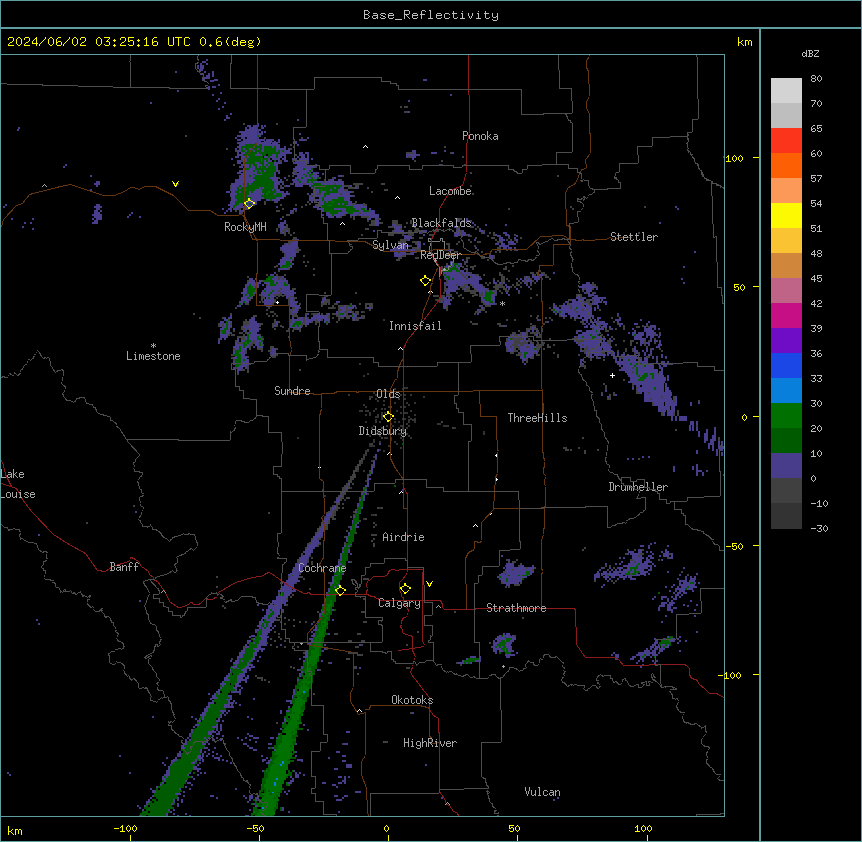
Task: Click the purple 10 dBZ color swatch
Action: coord(786,466)
